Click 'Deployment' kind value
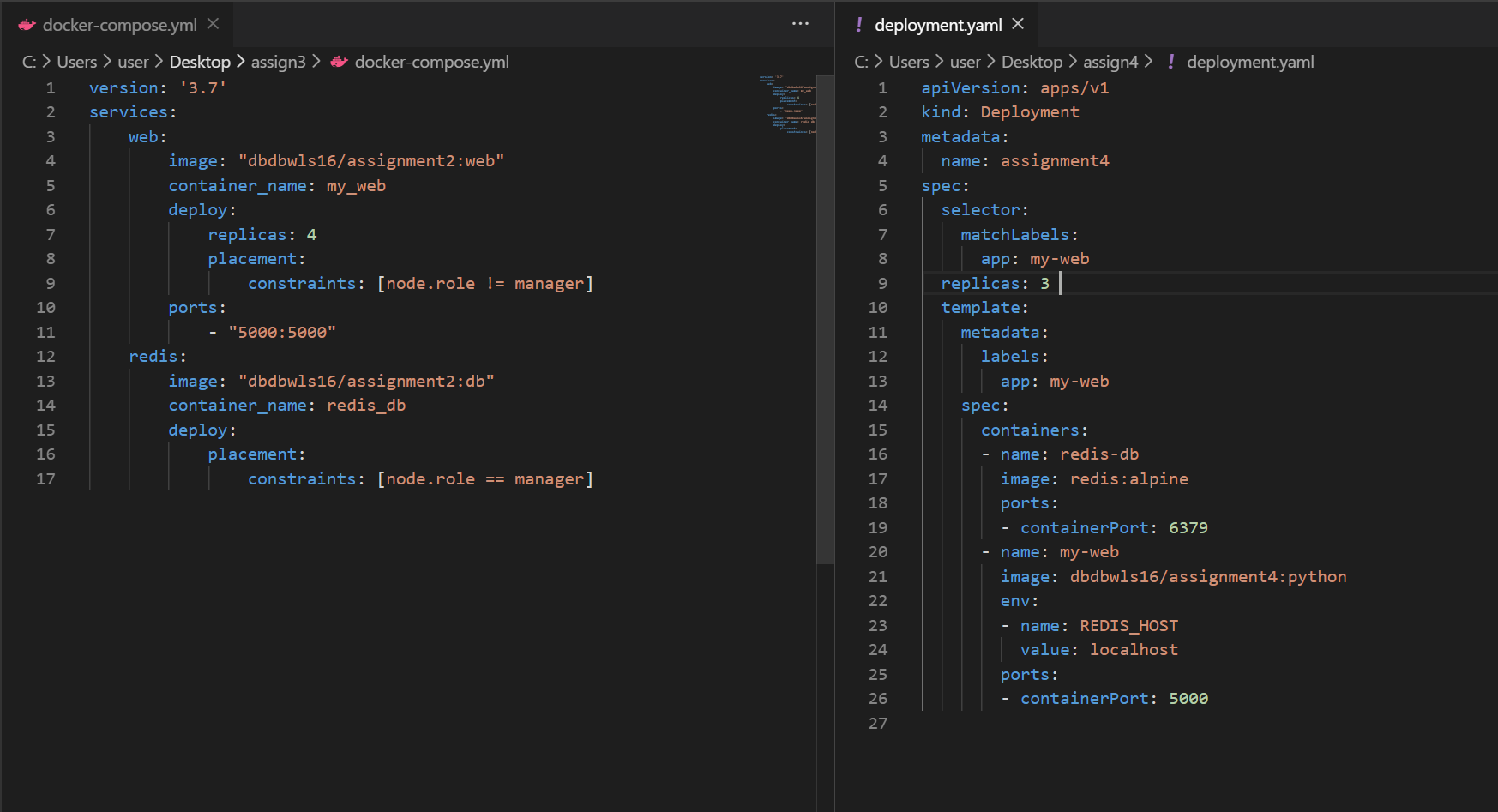The image size is (1498, 812). 1030,111
